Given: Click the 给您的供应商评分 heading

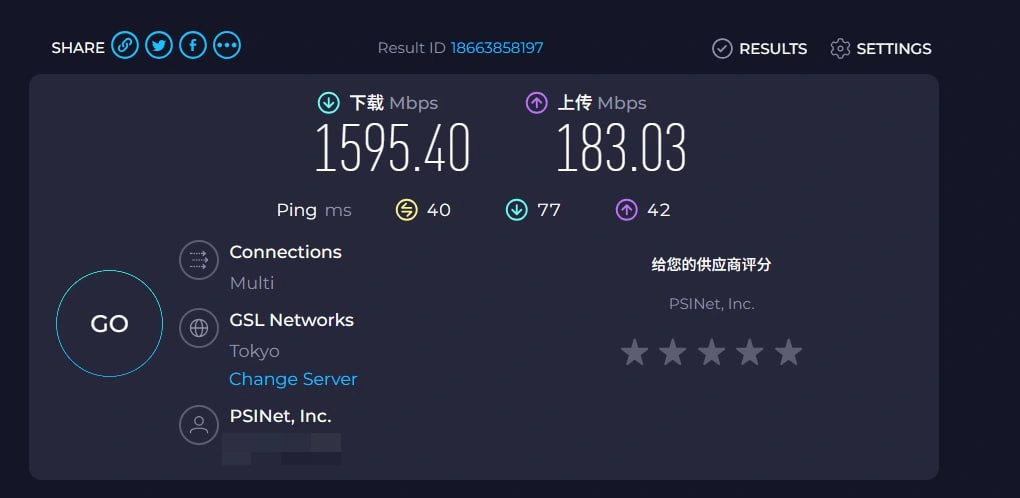Looking at the screenshot, I should [712, 265].
